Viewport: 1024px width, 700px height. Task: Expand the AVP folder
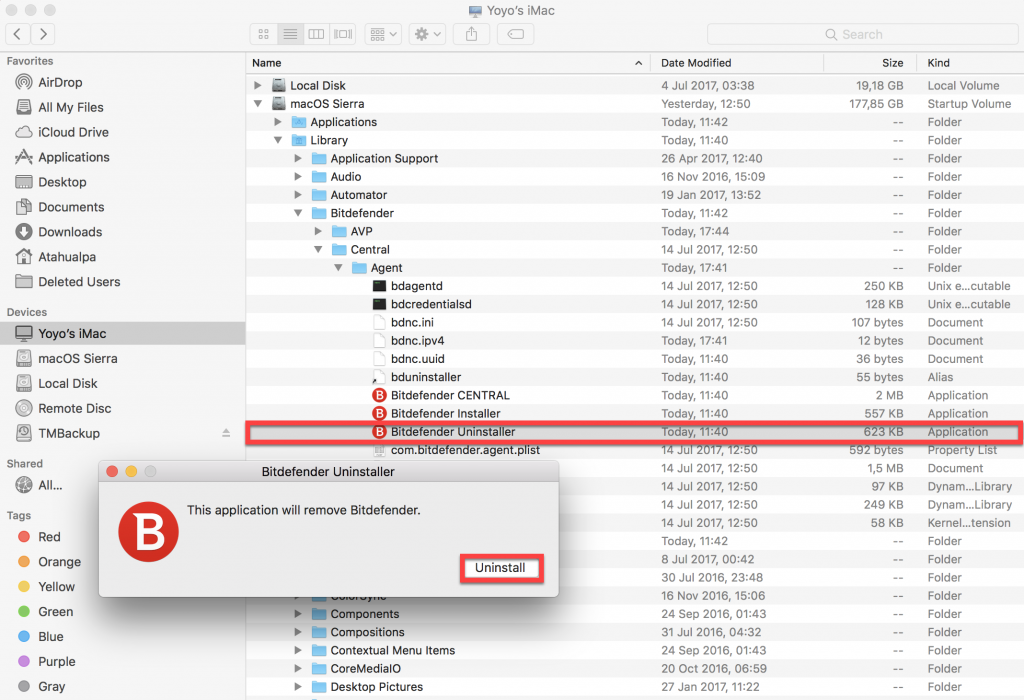tap(318, 231)
